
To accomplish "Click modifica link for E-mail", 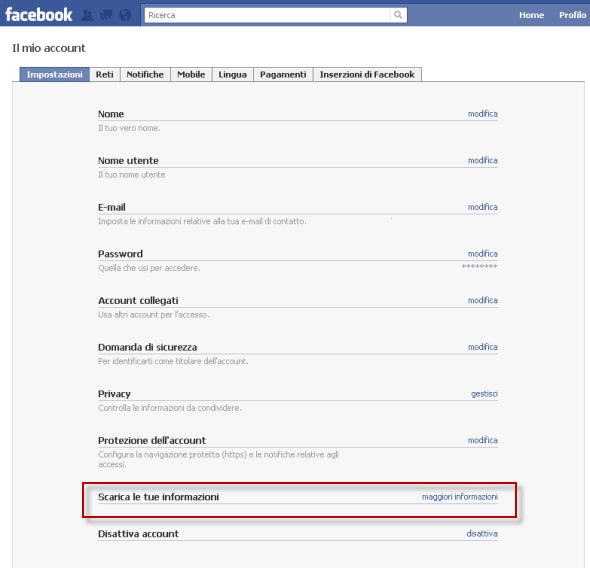I will pos(482,207).
